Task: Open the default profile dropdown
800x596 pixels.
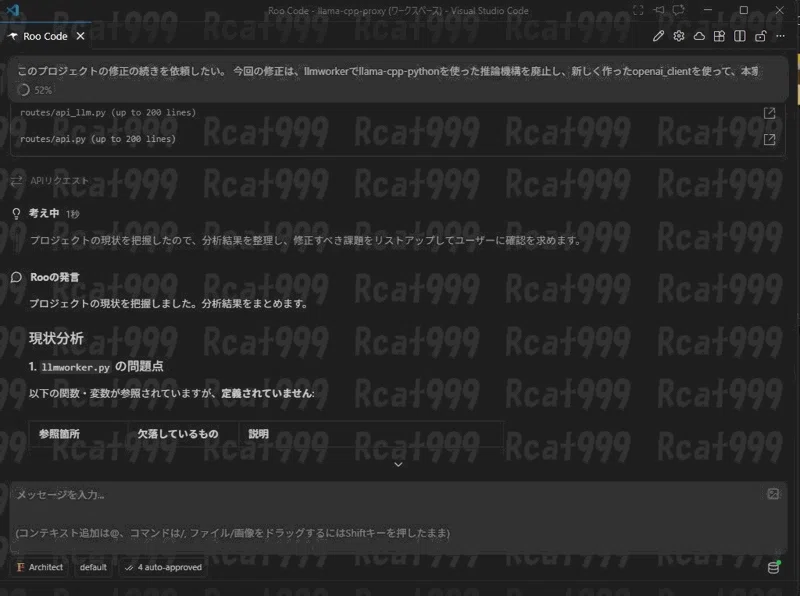Action: tap(93, 567)
